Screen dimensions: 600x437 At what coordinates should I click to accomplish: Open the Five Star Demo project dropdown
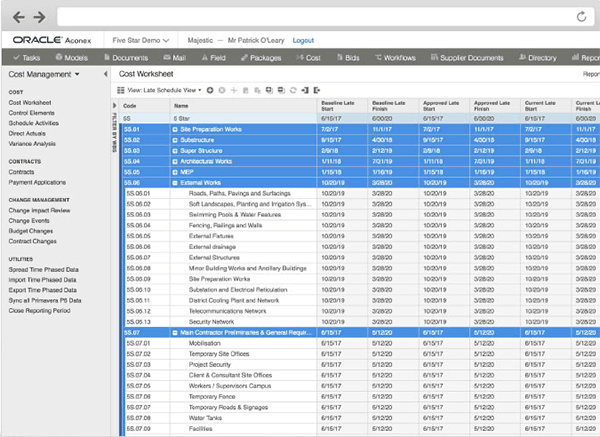pos(140,40)
